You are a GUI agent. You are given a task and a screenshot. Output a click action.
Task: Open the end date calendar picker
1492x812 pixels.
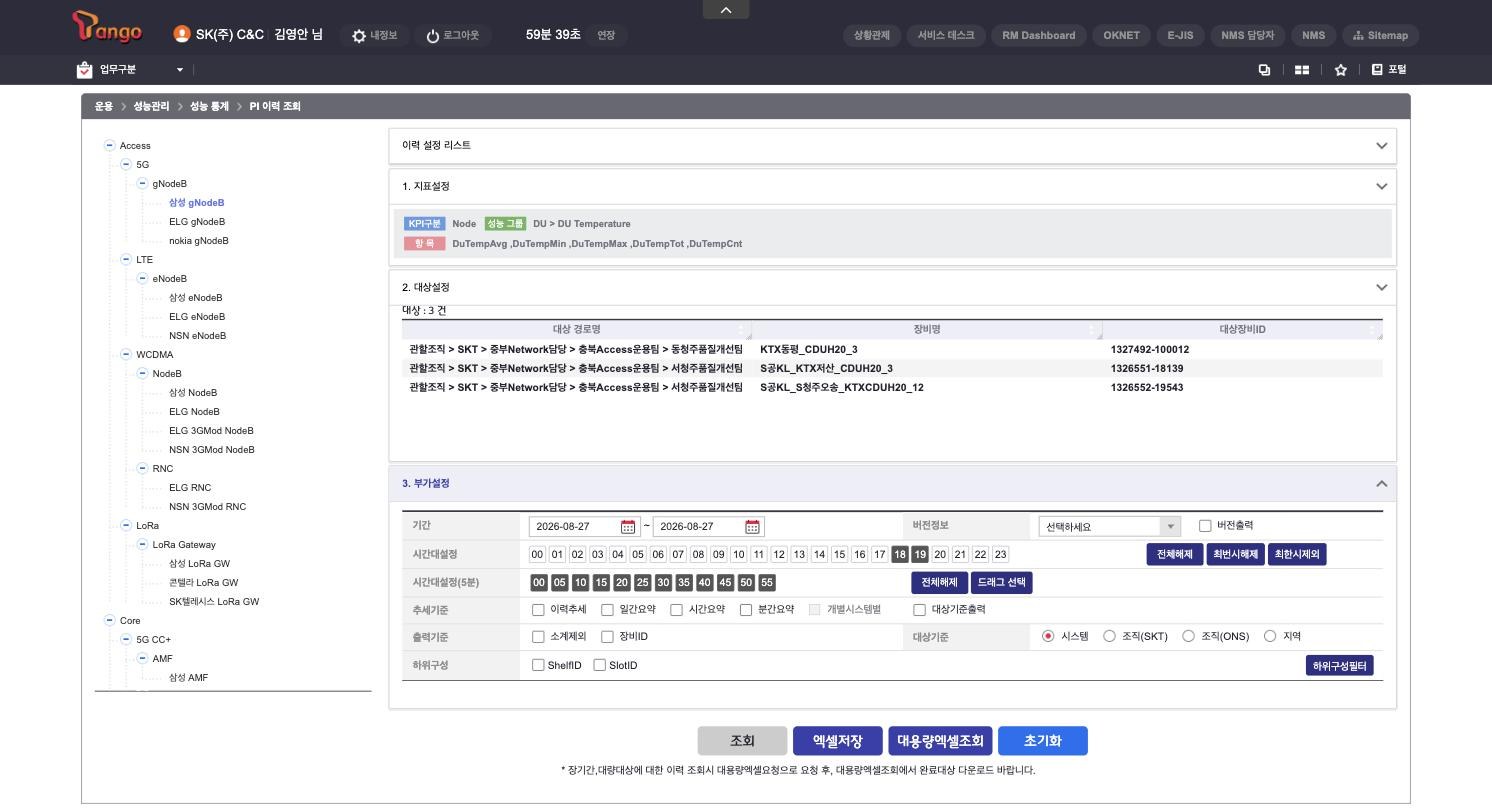[x=752, y=527]
